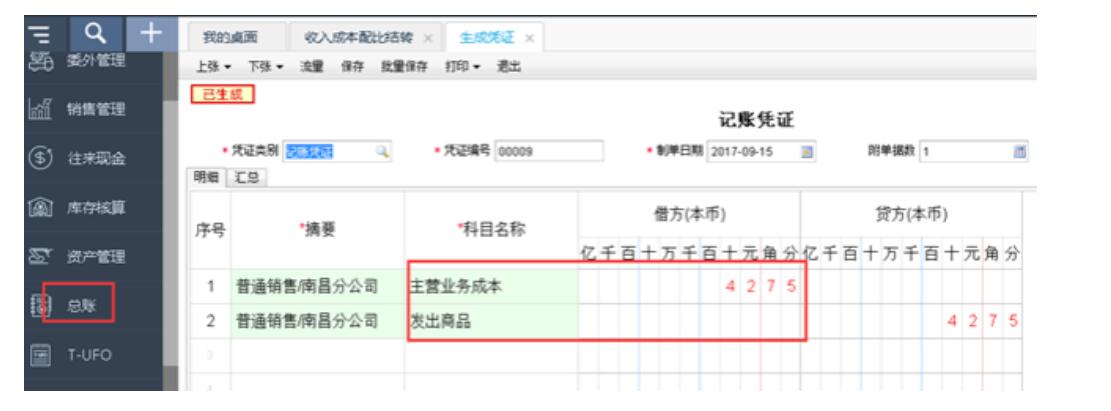Open 往来现金 dollar icon
Image resolution: width=1111 pixels, height=411 pixels.
39,158
